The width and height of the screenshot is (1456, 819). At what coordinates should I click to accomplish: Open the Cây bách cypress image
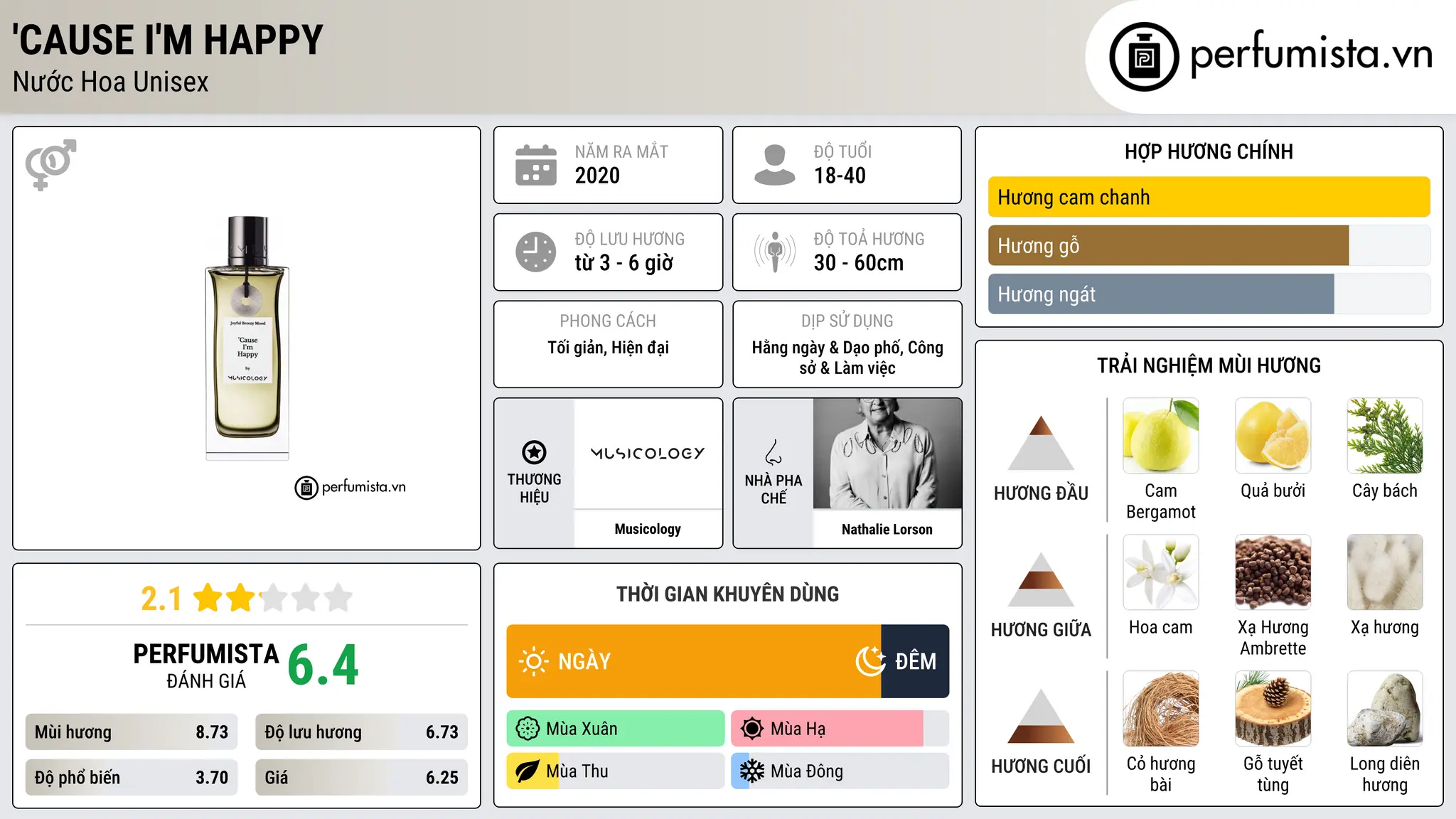click(x=1385, y=436)
